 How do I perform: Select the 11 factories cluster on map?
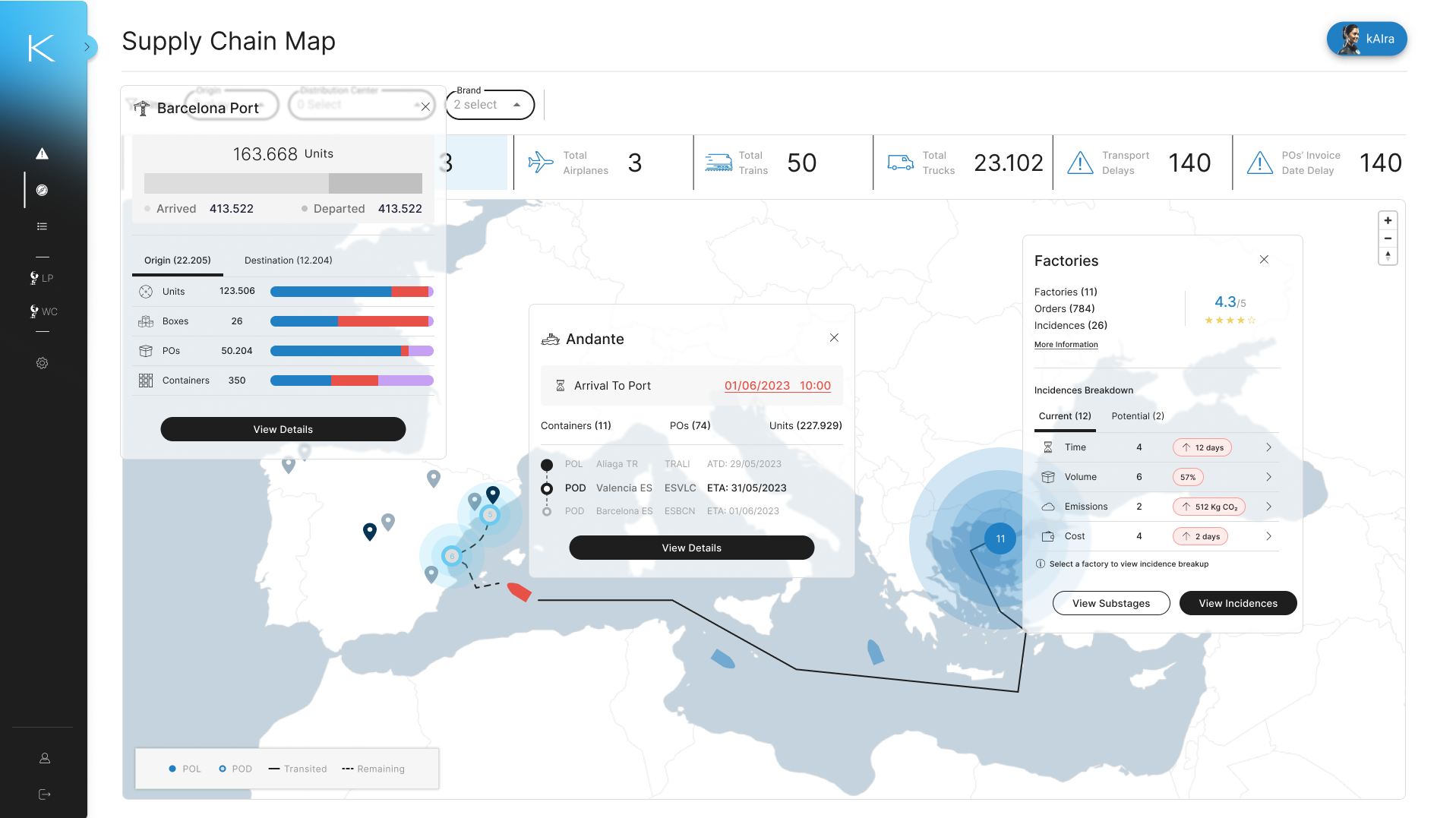click(1000, 538)
